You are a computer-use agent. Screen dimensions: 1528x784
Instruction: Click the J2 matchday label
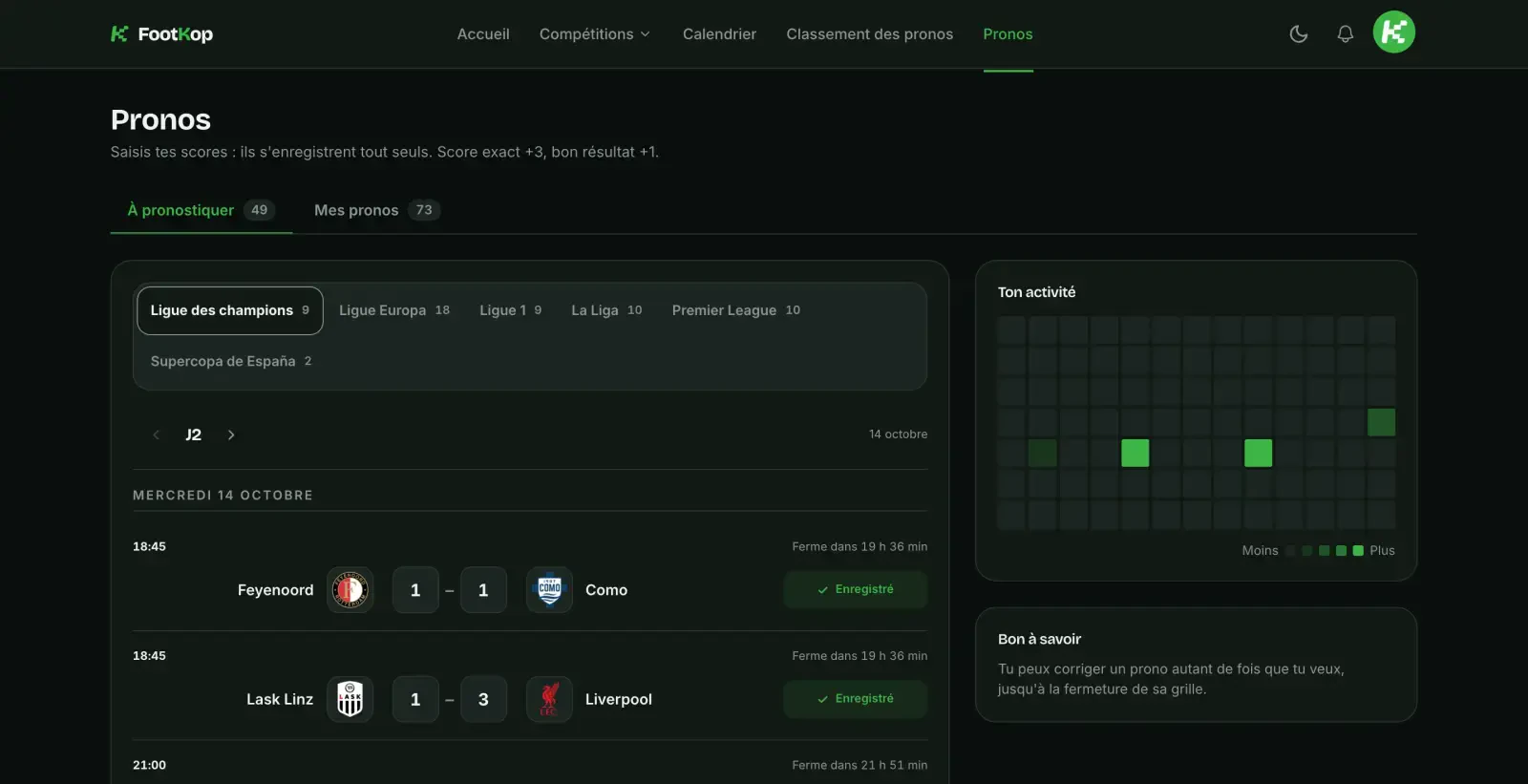point(193,434)
